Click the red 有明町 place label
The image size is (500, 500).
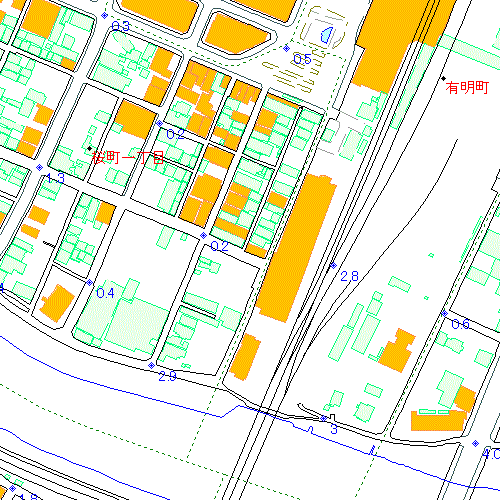pyautogui.click(x=467, y=88)
